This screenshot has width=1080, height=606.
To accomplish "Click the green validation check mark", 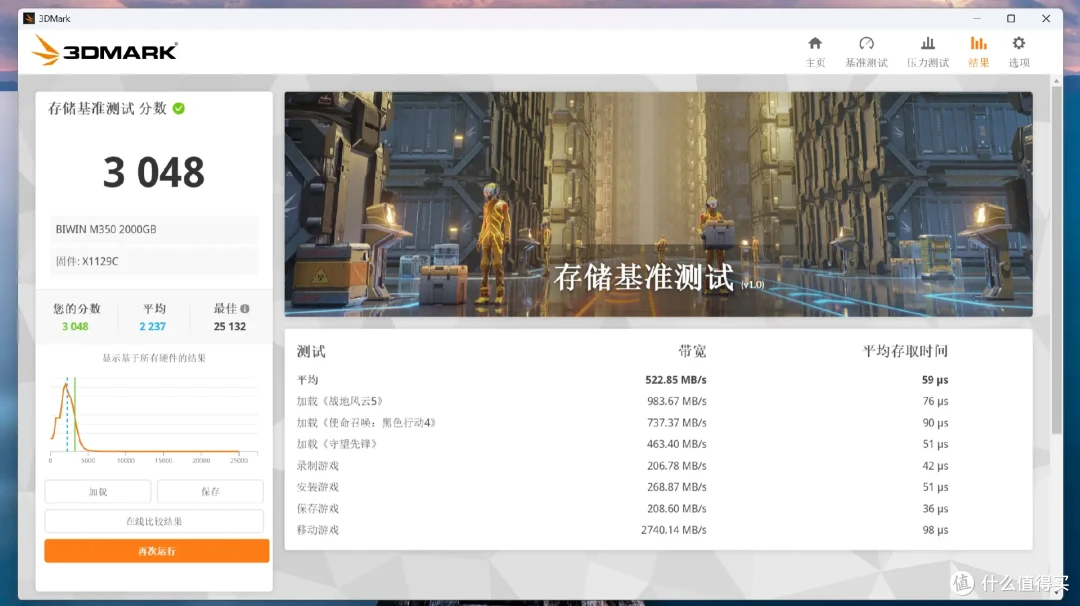I will (178, 108).
